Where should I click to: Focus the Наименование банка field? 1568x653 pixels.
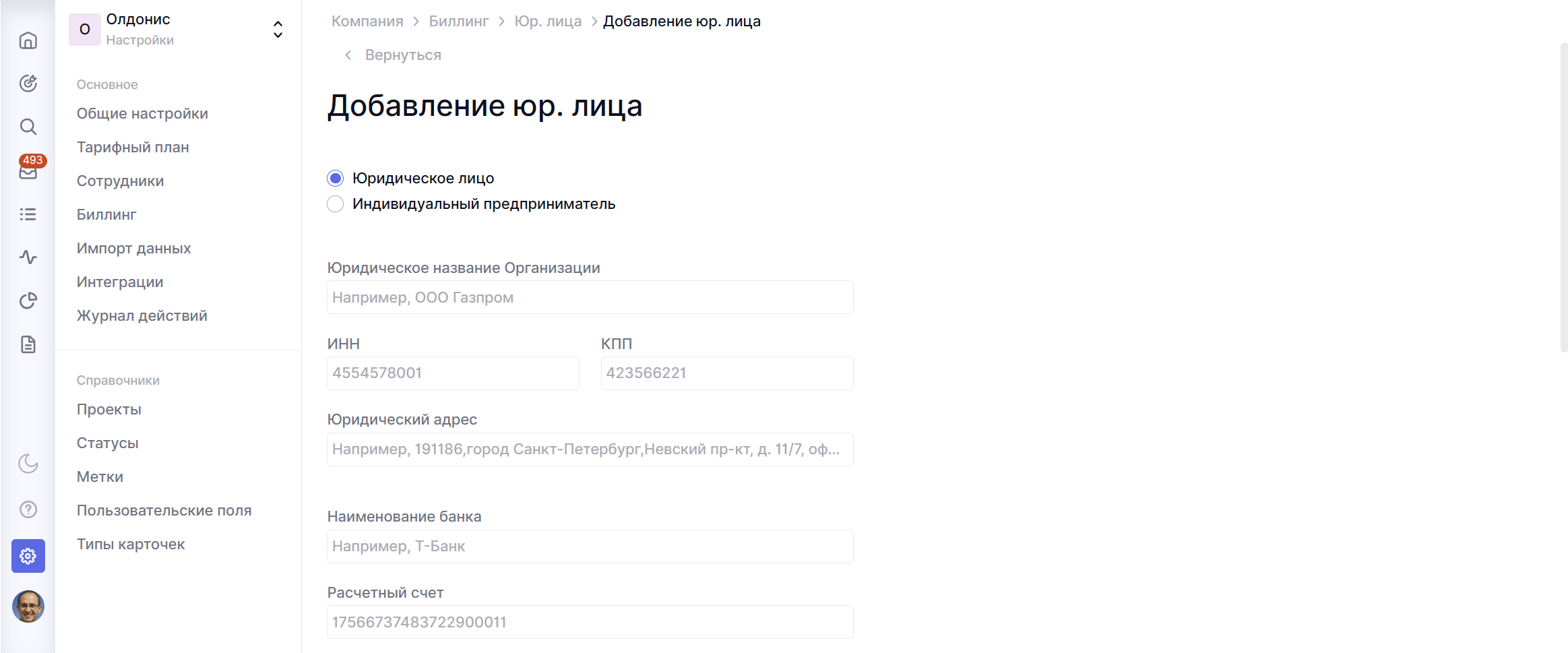point(590,547)
